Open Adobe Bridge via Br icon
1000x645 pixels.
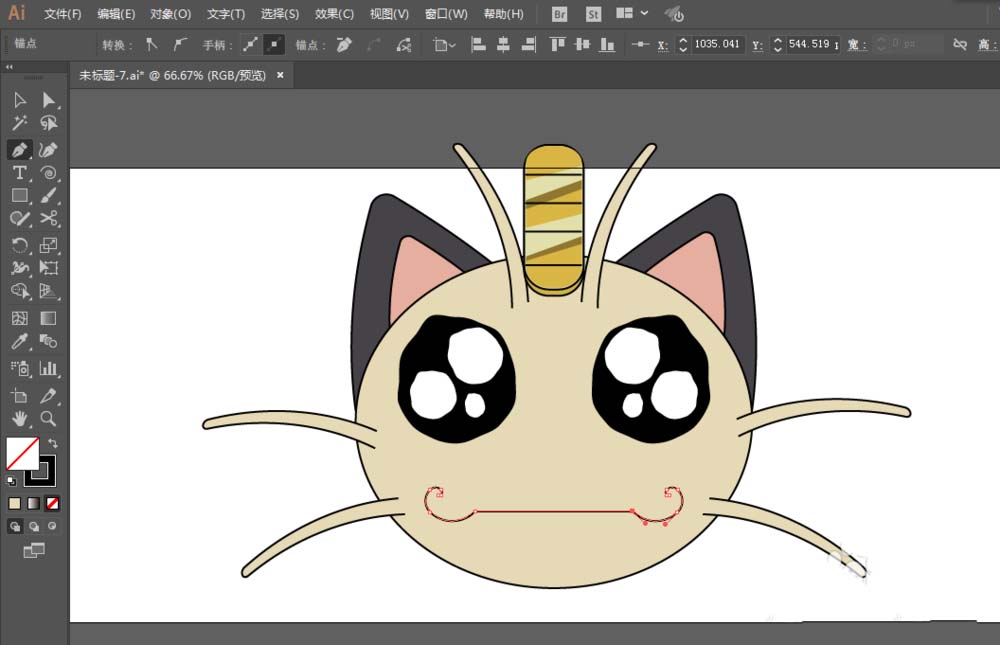click(x=559, y=14)
